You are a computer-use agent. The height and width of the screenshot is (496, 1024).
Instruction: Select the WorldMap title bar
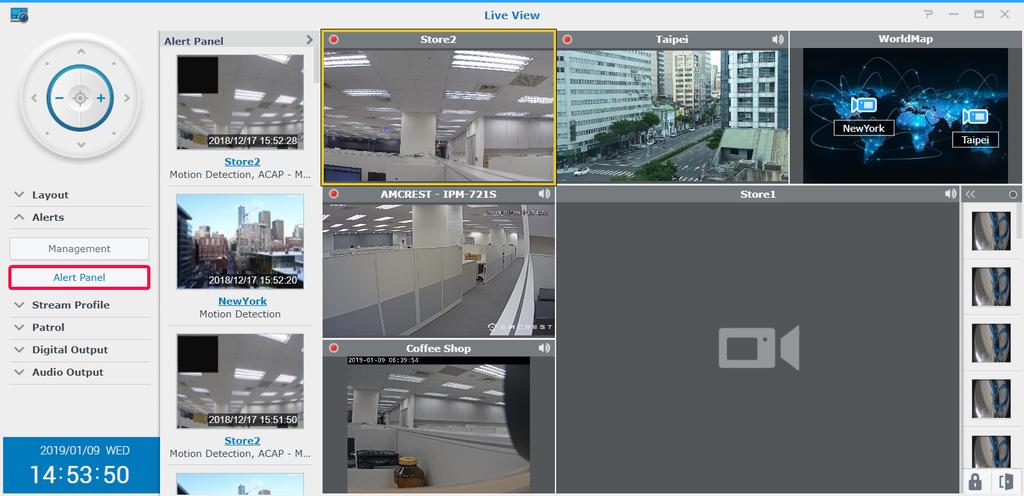(x=906, y=39)
